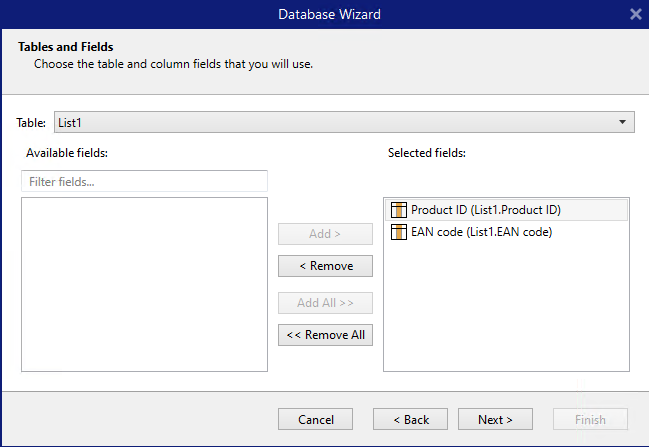Close the Database Wizard dialog

(635, 14)
